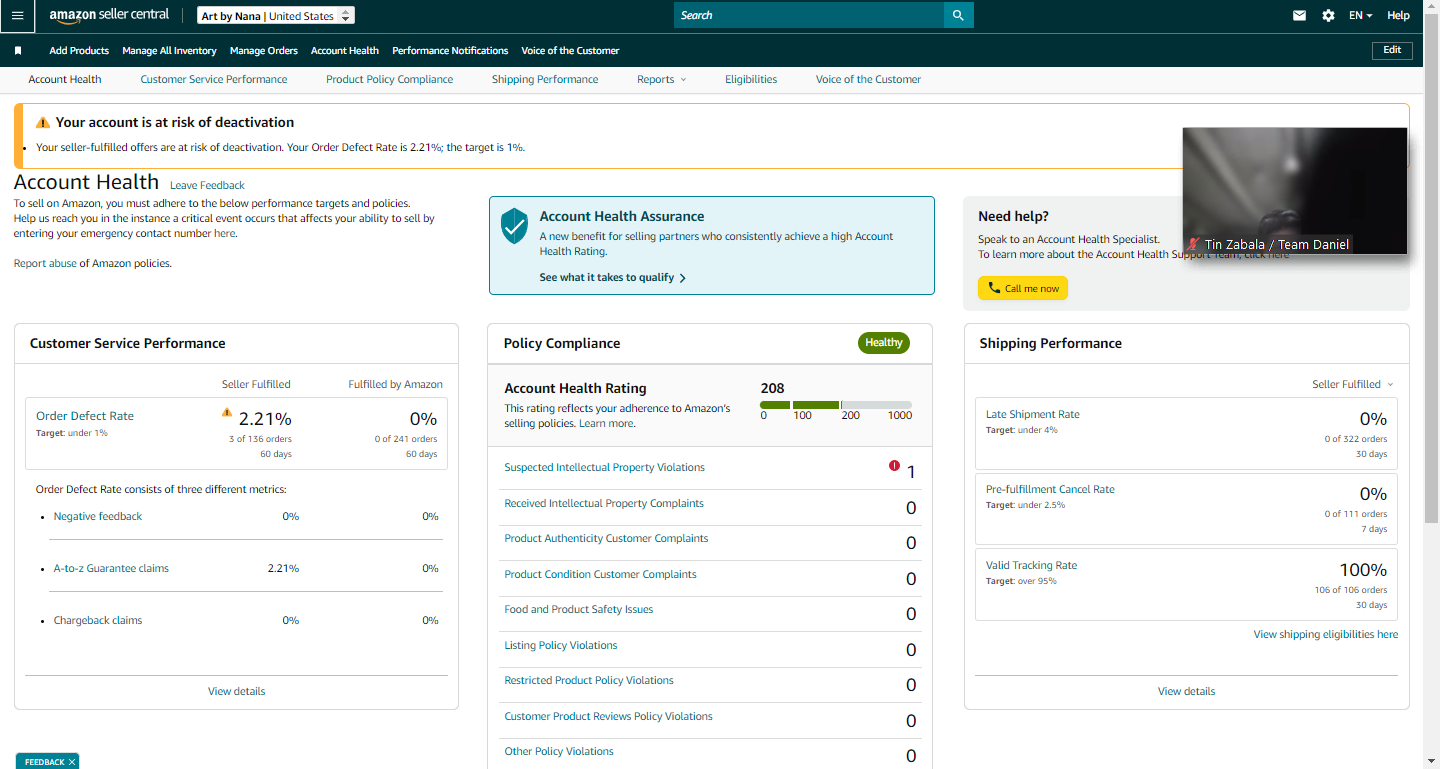Close the Feedback tab with the X
Image resolution: width=1440 pixels, height=769 pixels.
72,762
